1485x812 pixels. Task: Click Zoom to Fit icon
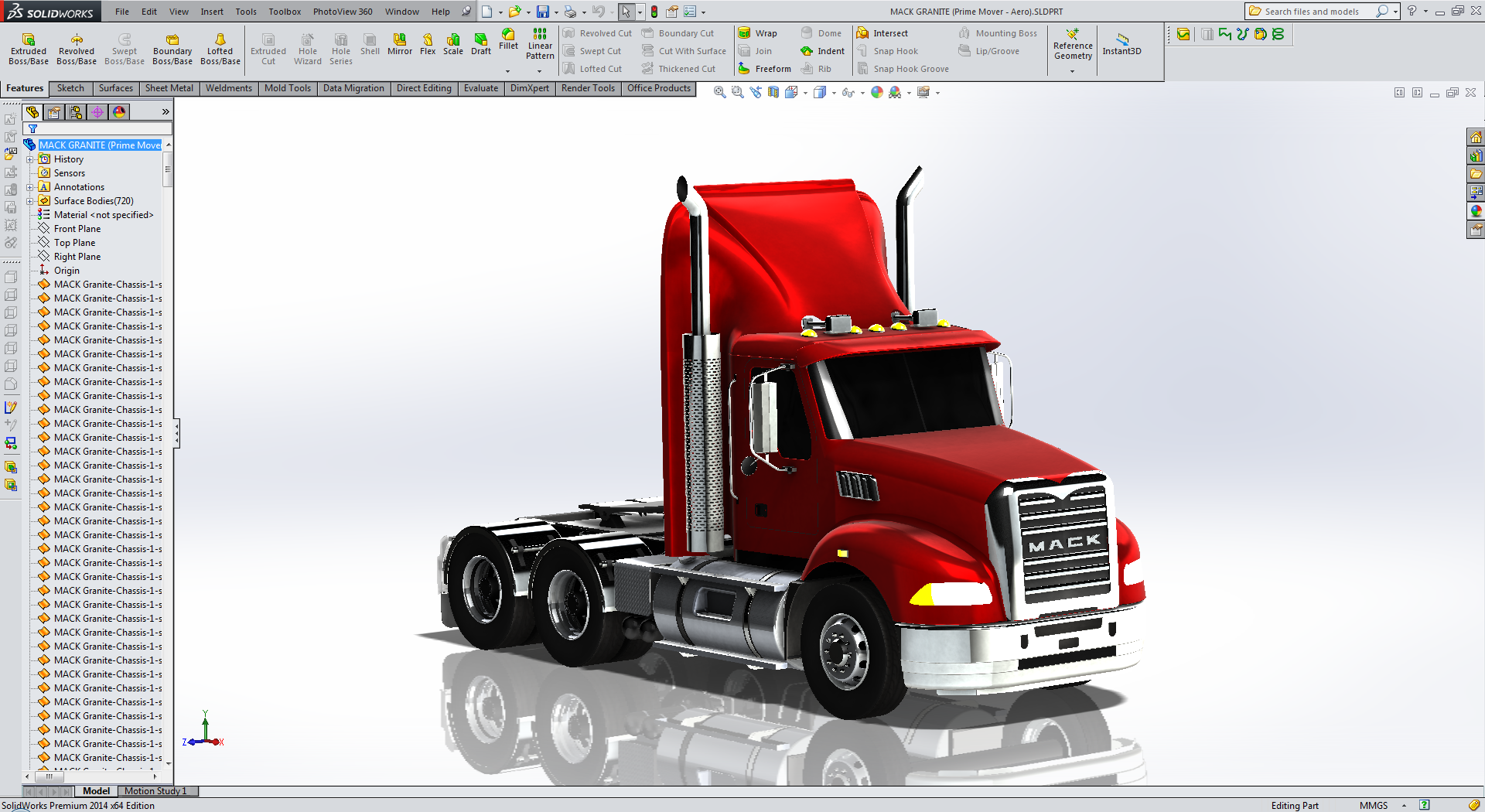(x=720, y=92)
